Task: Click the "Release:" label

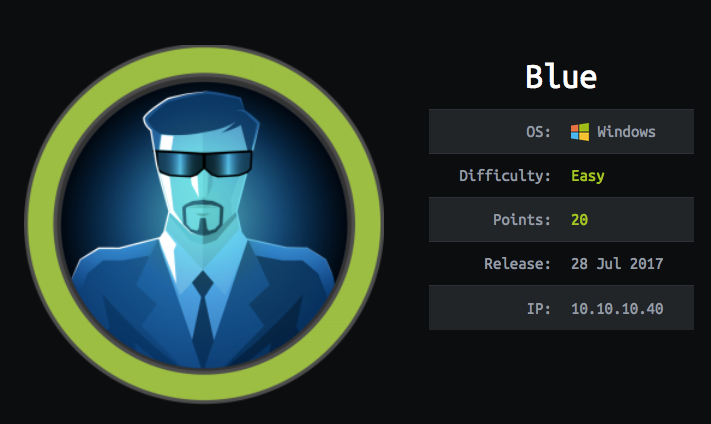Action: tap(517, 264)
